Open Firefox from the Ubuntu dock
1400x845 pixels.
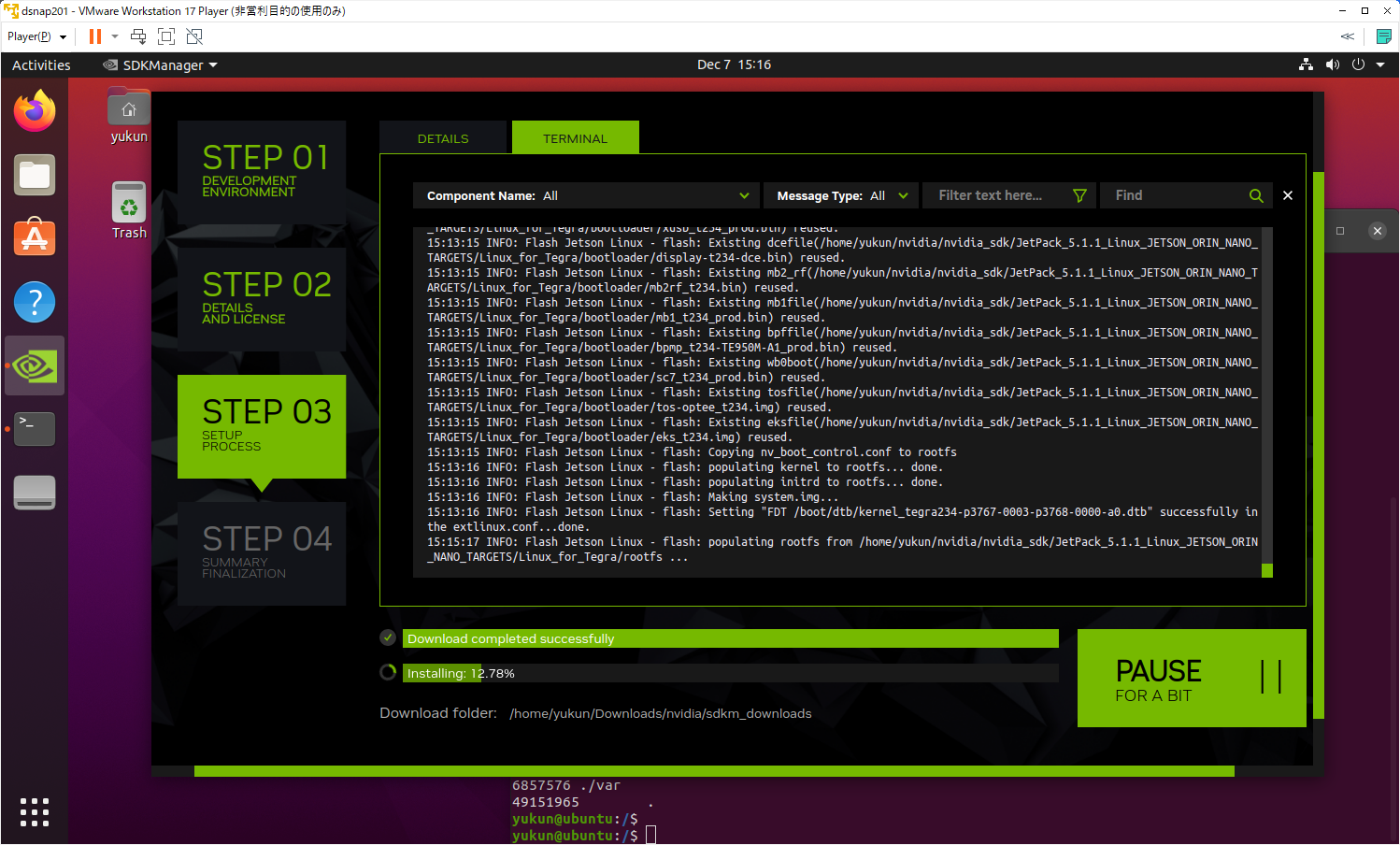35,111
